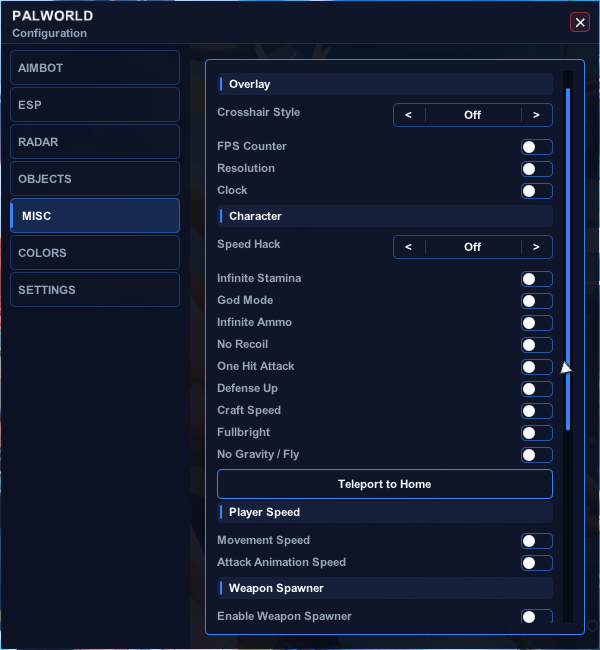Click the God Mode label
The image size is (600, 650).
click(x=245, y=300)
